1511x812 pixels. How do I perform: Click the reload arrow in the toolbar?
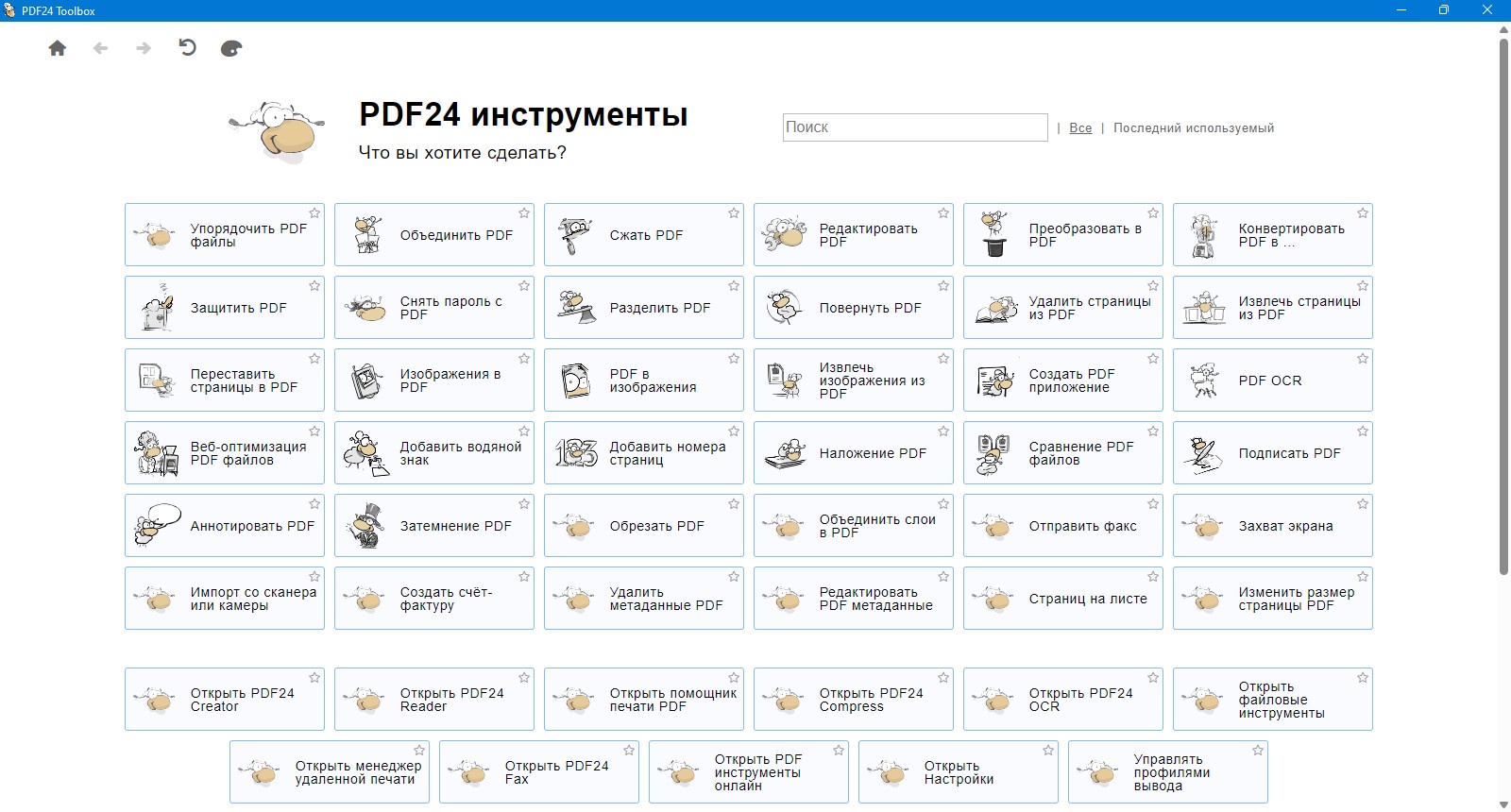tap(188, 47)
